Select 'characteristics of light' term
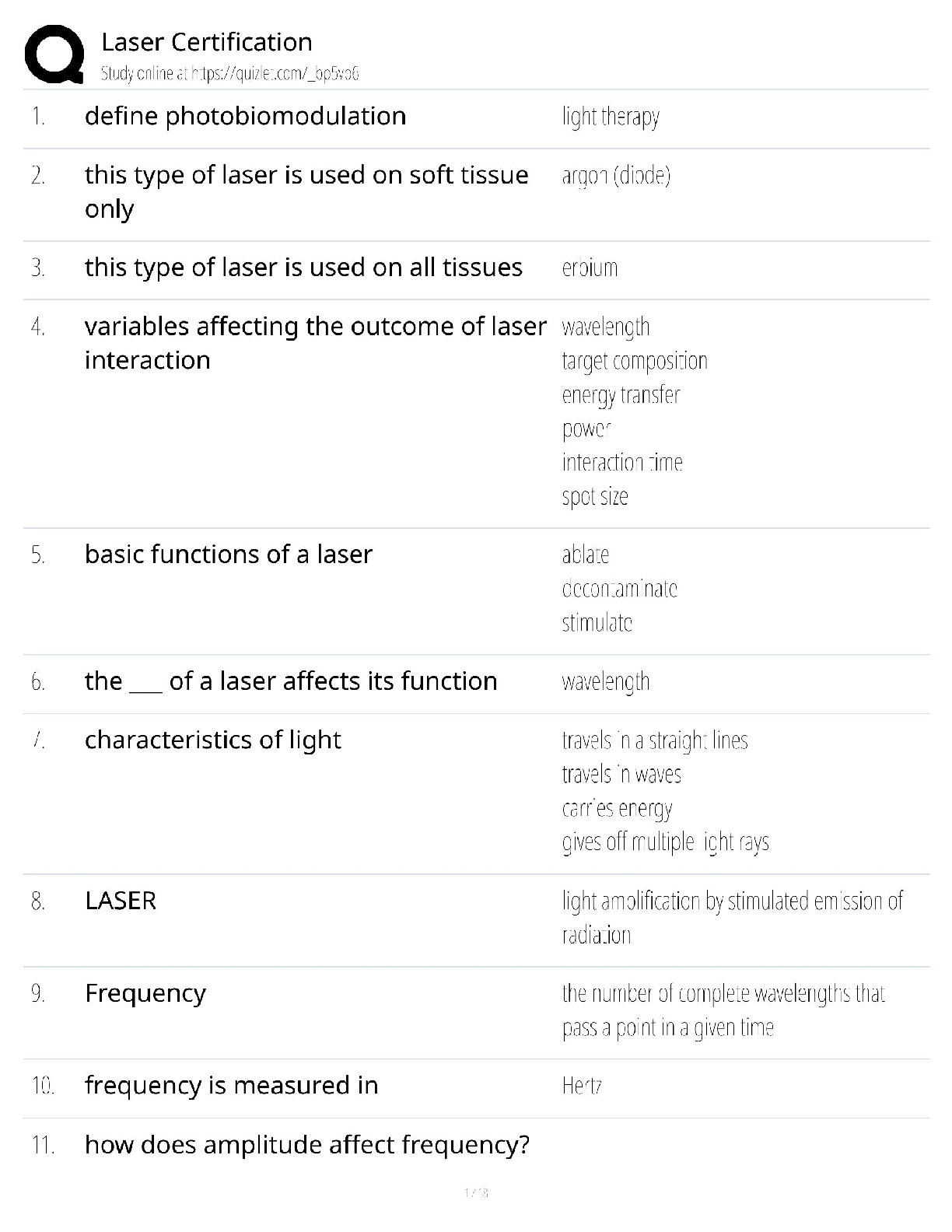 [212, 740]
